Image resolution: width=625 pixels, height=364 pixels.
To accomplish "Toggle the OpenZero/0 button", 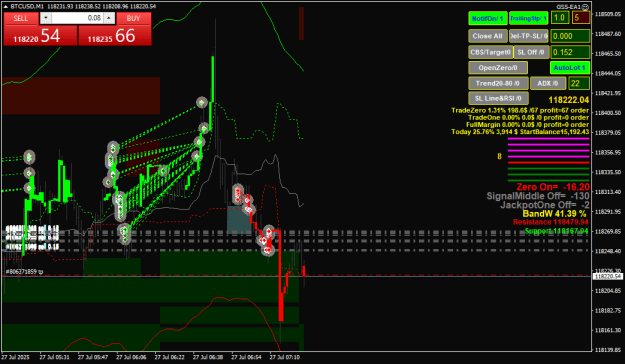I will (498, 68).
